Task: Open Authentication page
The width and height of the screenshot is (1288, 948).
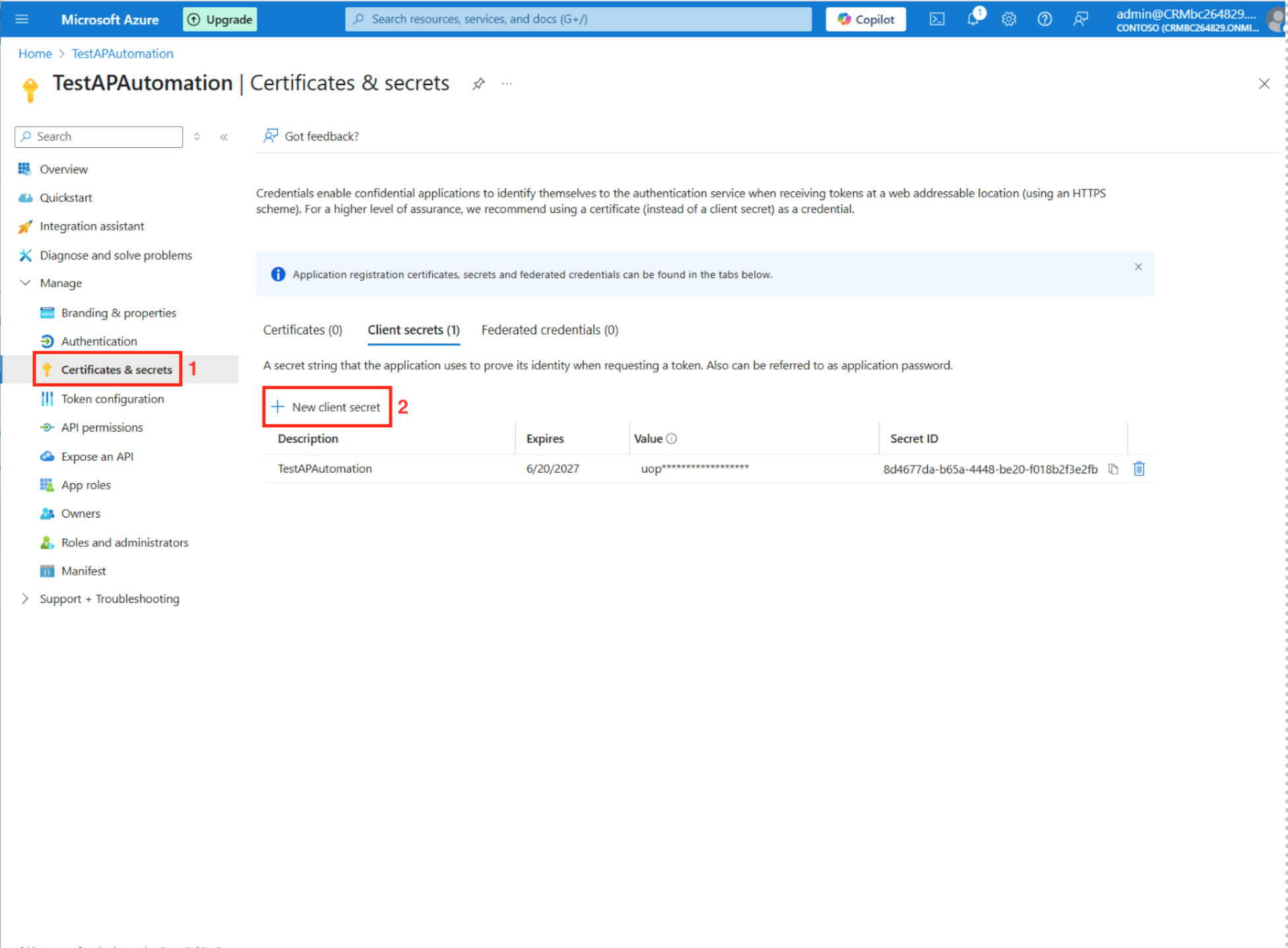Action: pyautogui.click(x=99, y=341)
